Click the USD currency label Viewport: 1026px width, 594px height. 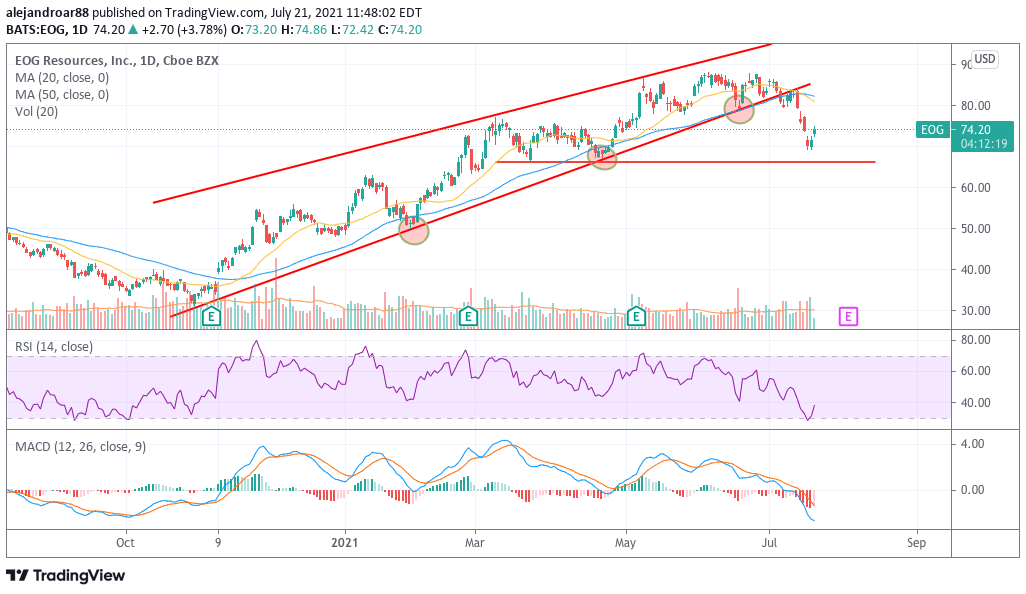pyautogui.click(x=984, y=59)
